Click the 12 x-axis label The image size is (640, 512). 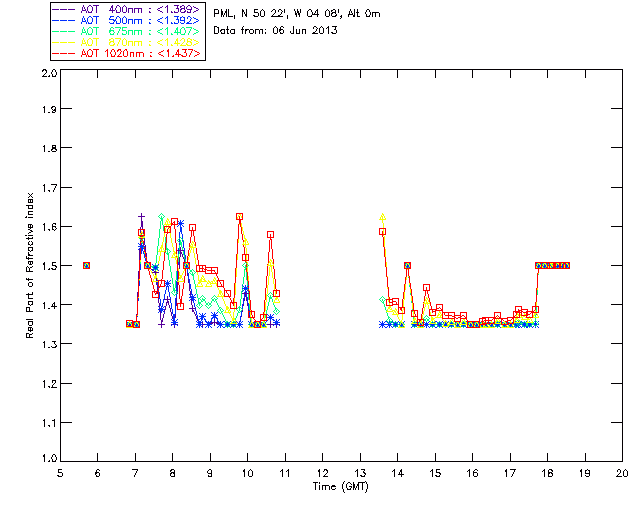[322, 473]
